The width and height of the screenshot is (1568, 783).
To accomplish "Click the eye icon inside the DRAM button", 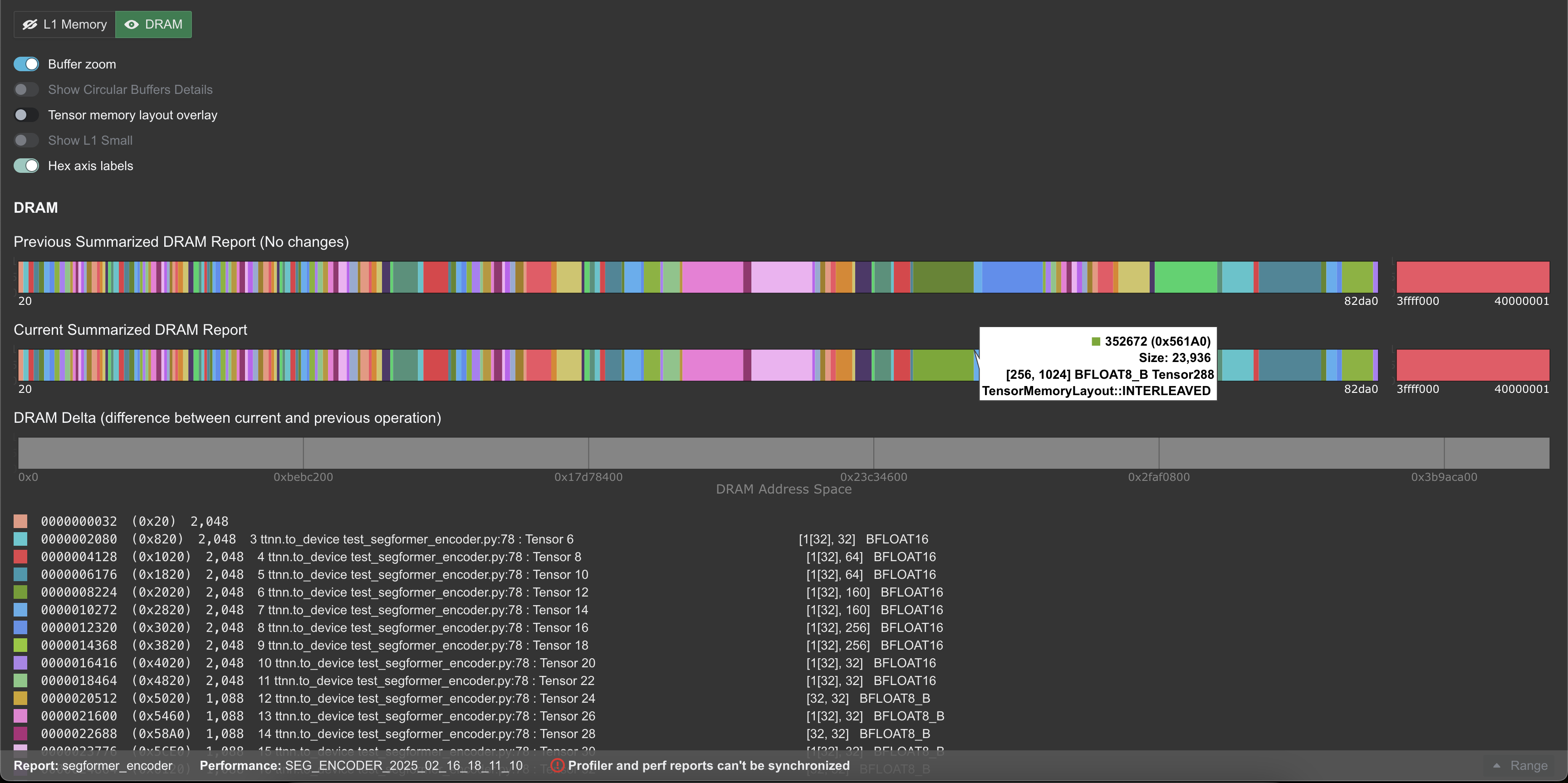I will (131, 24).
